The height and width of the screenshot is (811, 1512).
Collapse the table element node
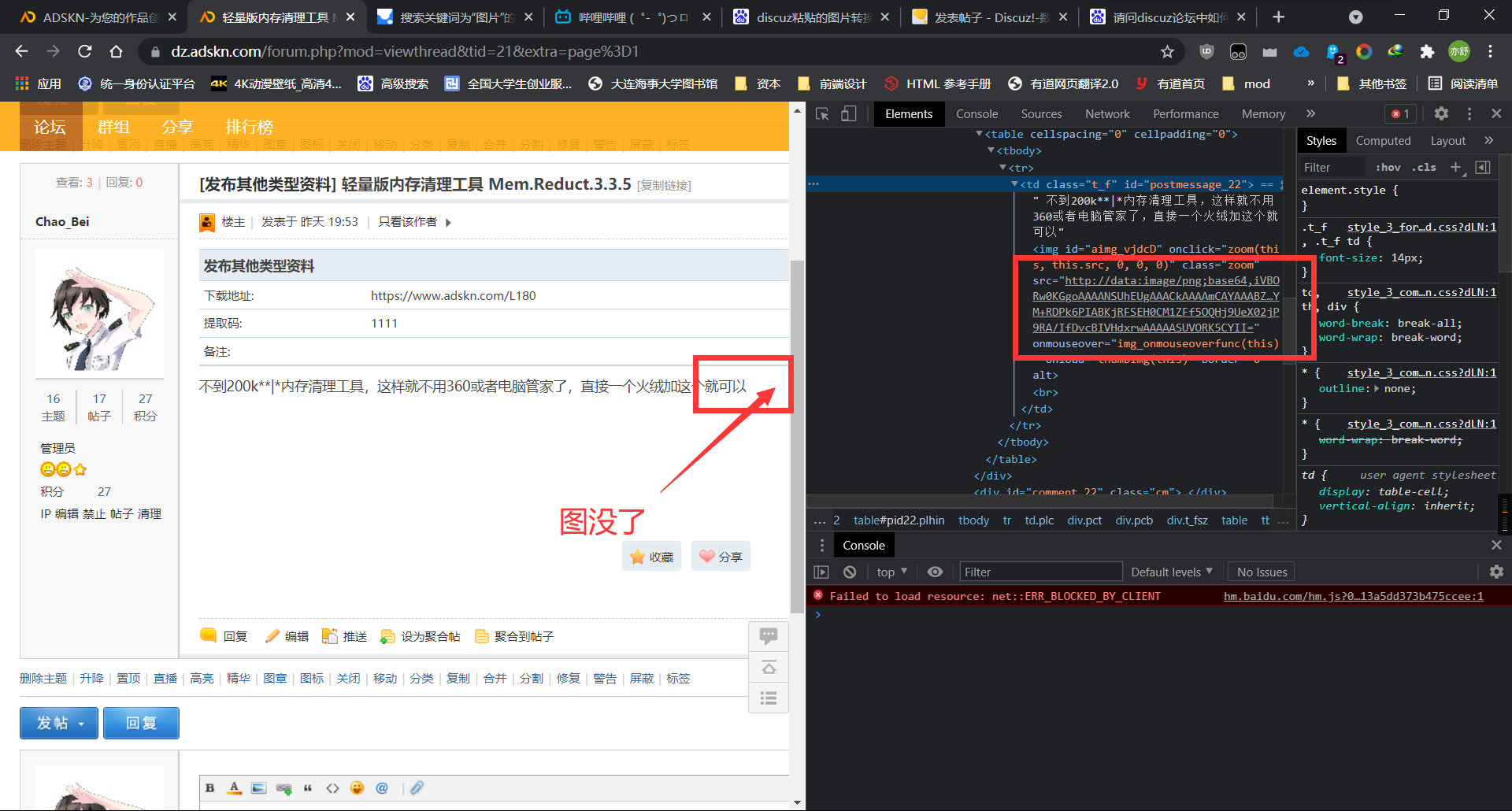tap(979, 135)
